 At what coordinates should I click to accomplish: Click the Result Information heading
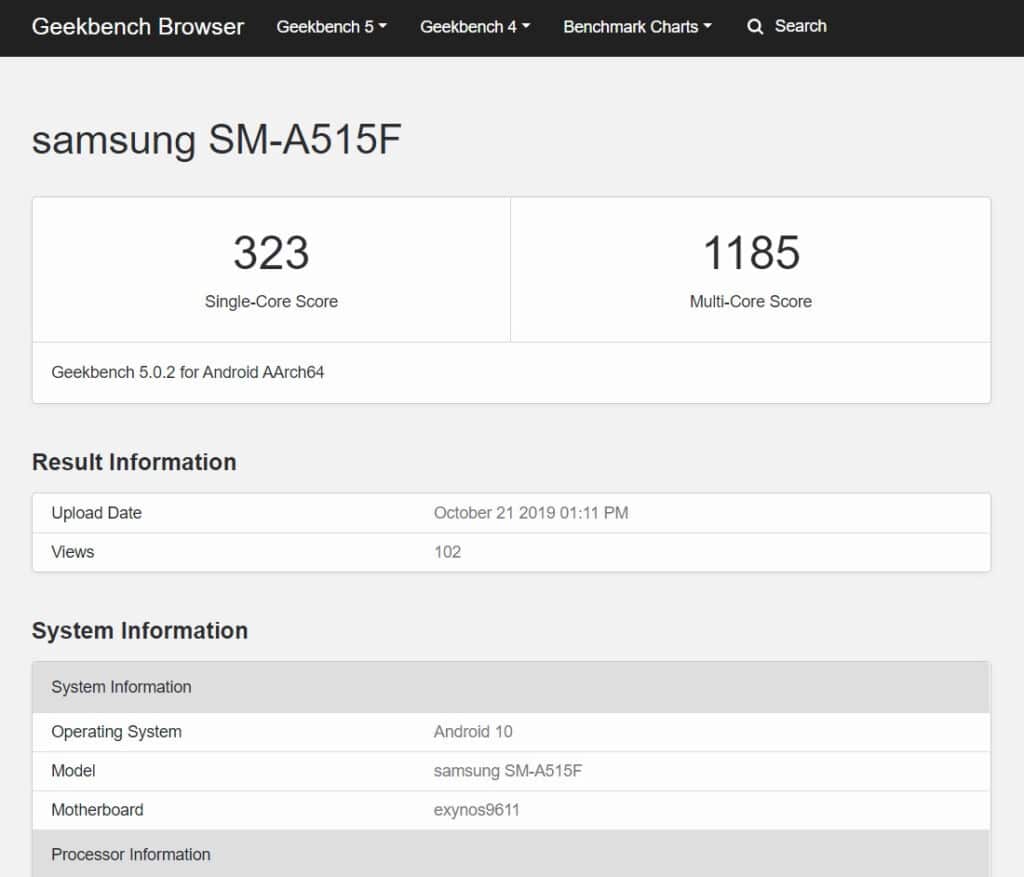click(134, 462)
